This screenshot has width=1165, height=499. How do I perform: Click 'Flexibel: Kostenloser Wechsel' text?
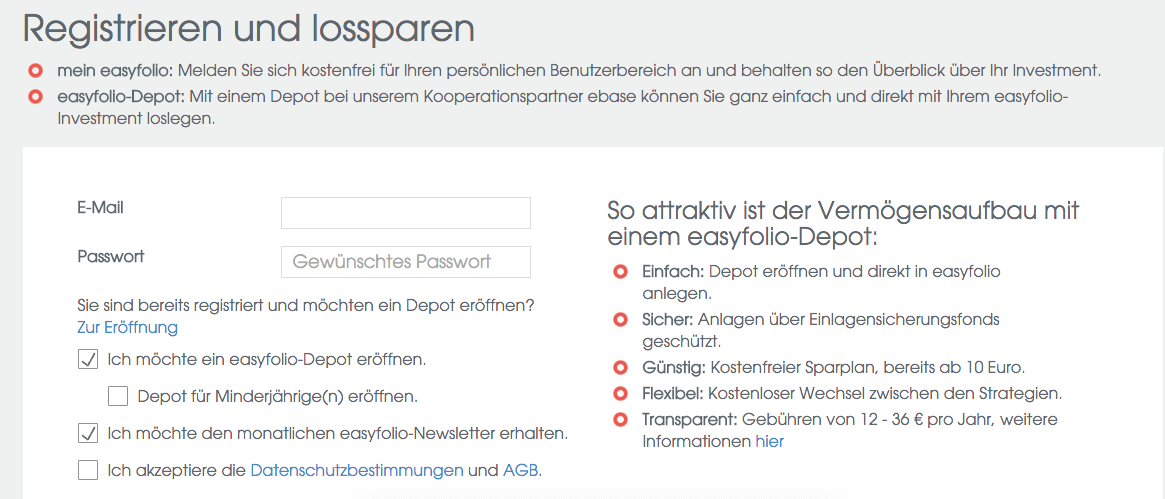point(852,393)
